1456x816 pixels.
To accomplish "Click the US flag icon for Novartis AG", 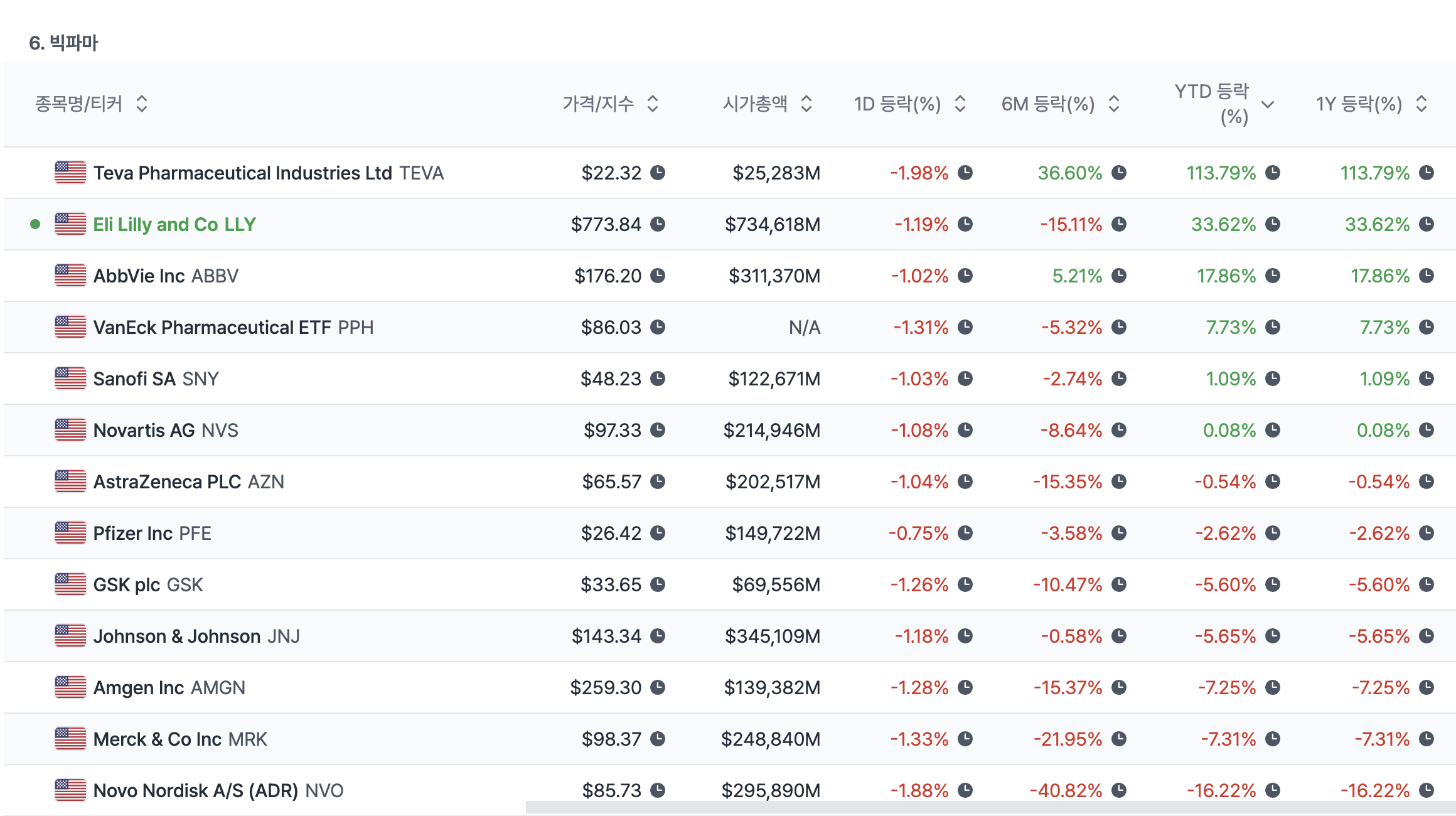I will [x=70, y=430].
